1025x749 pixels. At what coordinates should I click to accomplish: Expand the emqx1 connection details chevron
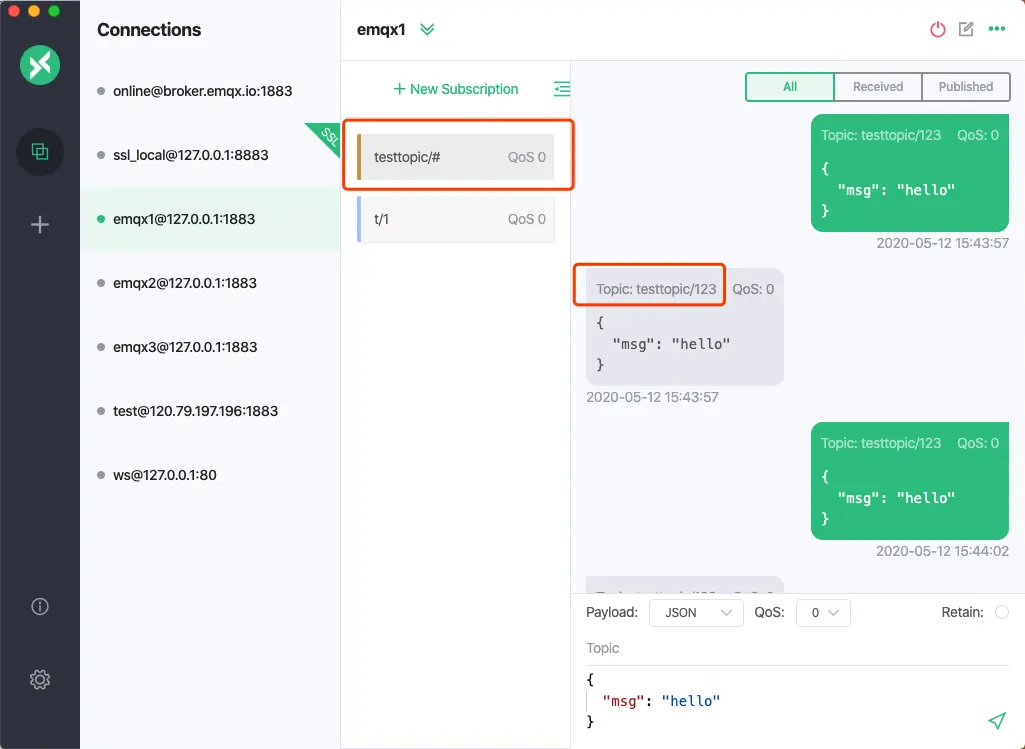pos(427,29)
